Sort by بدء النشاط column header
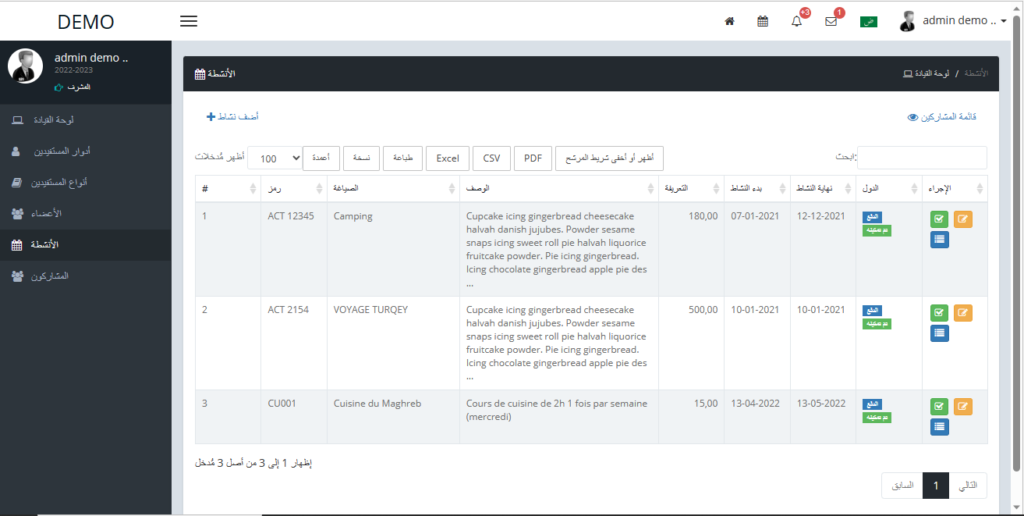 click(757, 188)
